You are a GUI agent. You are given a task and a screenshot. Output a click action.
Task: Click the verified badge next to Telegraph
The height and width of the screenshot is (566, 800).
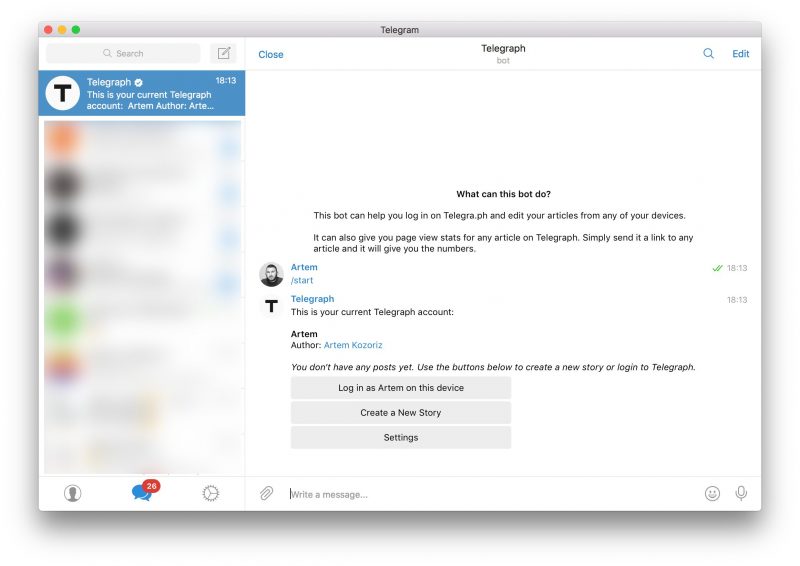tap(138, 82)
